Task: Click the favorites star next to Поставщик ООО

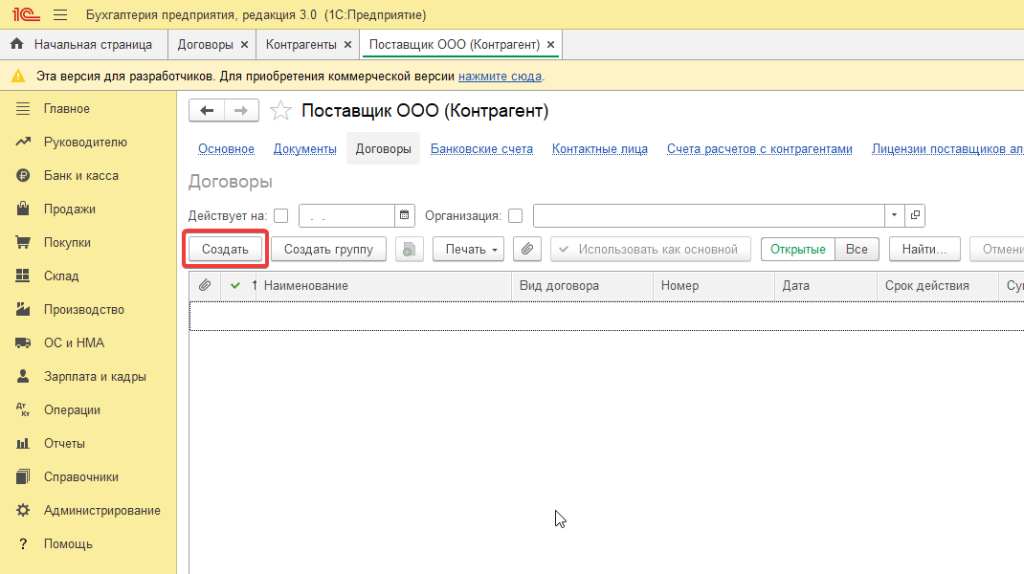Action: (282, 110)
